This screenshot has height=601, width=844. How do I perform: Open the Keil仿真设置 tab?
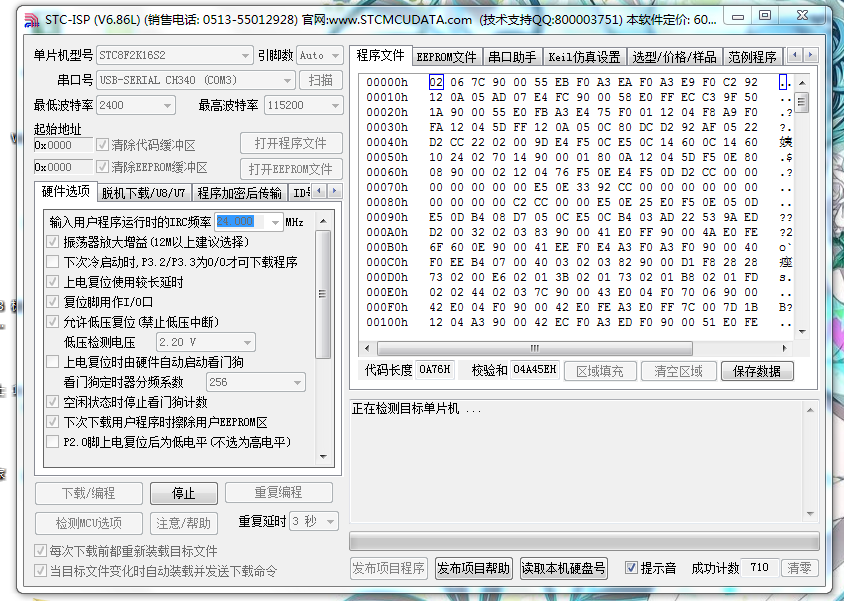[x=585, y=57]
